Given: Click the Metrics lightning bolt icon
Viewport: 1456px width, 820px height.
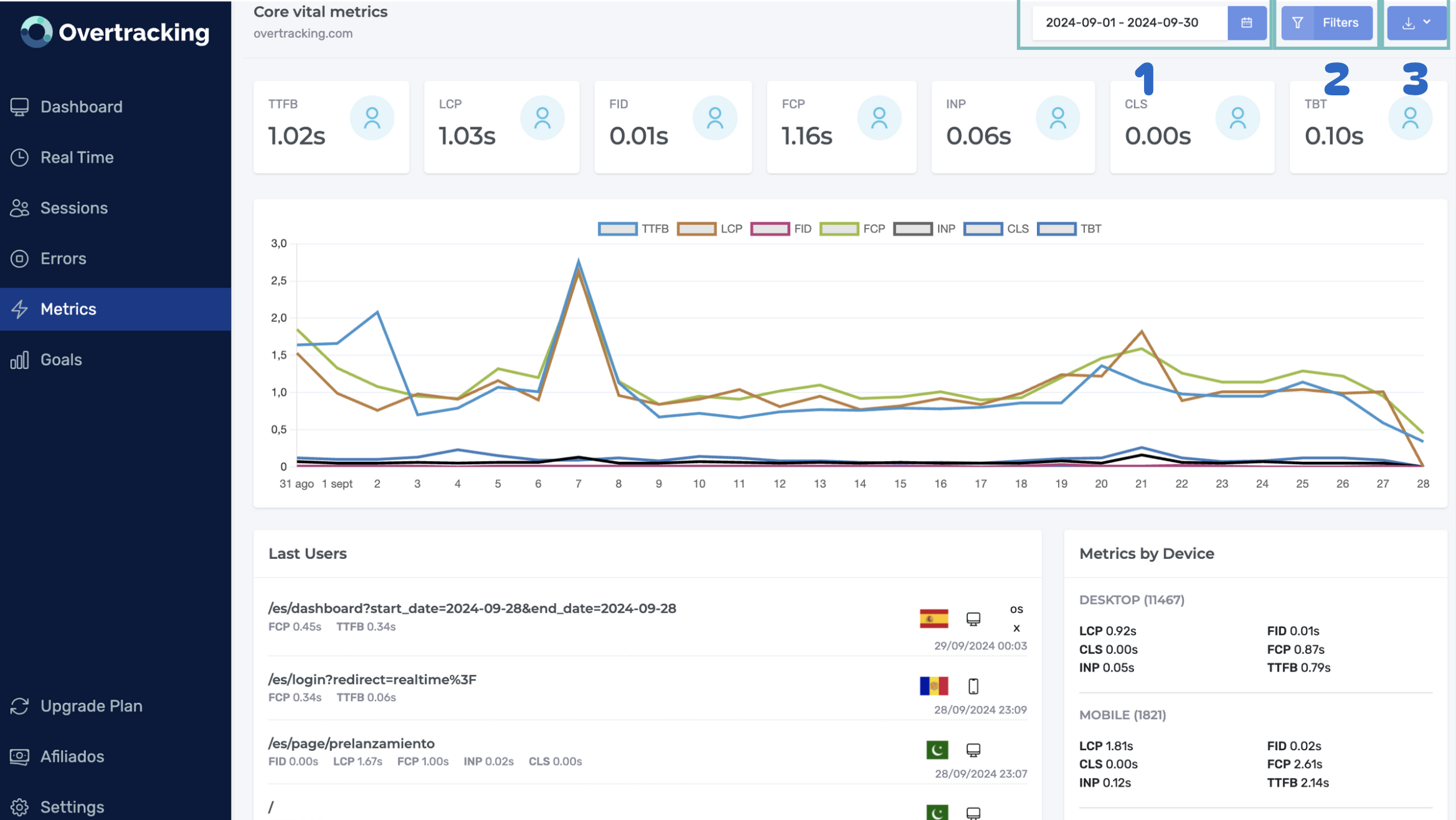Looking at the screenshot, I should [19, 308].
